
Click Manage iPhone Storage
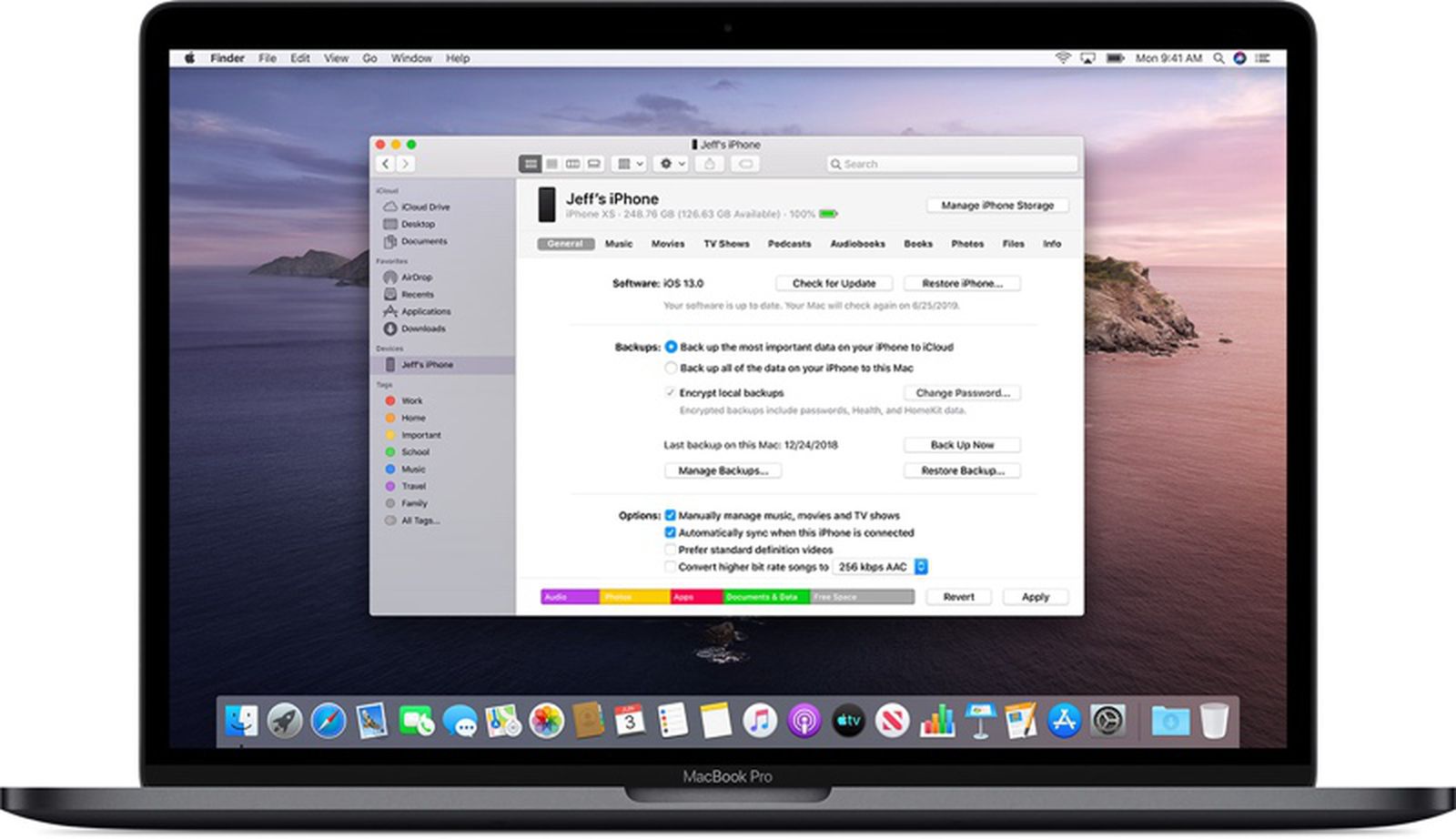996,206
